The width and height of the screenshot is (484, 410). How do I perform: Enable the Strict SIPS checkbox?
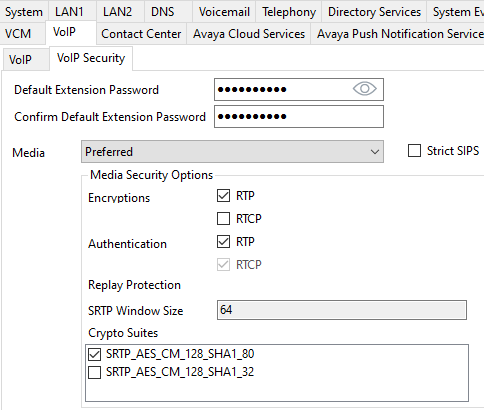tap(414, 150)
